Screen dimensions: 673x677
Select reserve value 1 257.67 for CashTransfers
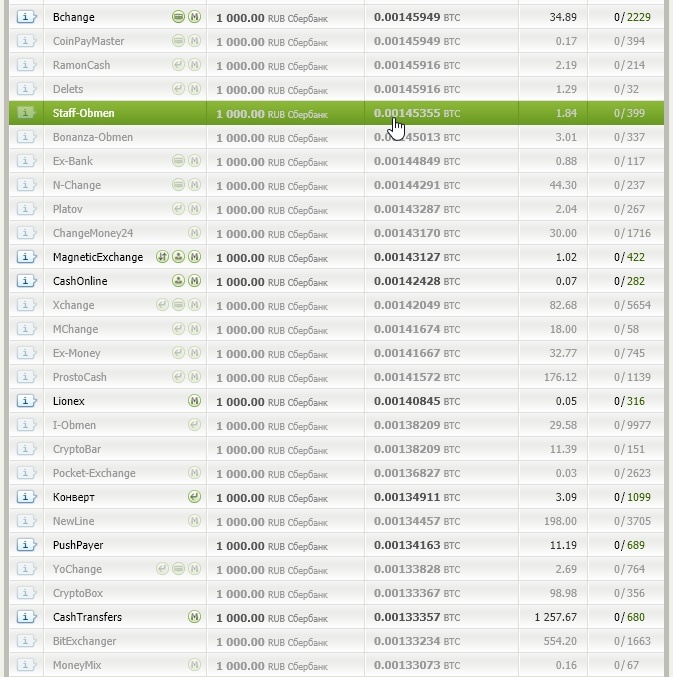[556, 617]
